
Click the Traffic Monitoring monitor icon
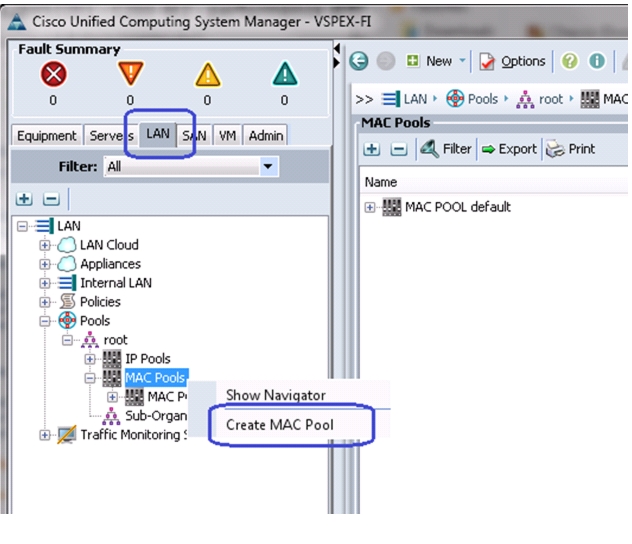click(x=67, y=434)
